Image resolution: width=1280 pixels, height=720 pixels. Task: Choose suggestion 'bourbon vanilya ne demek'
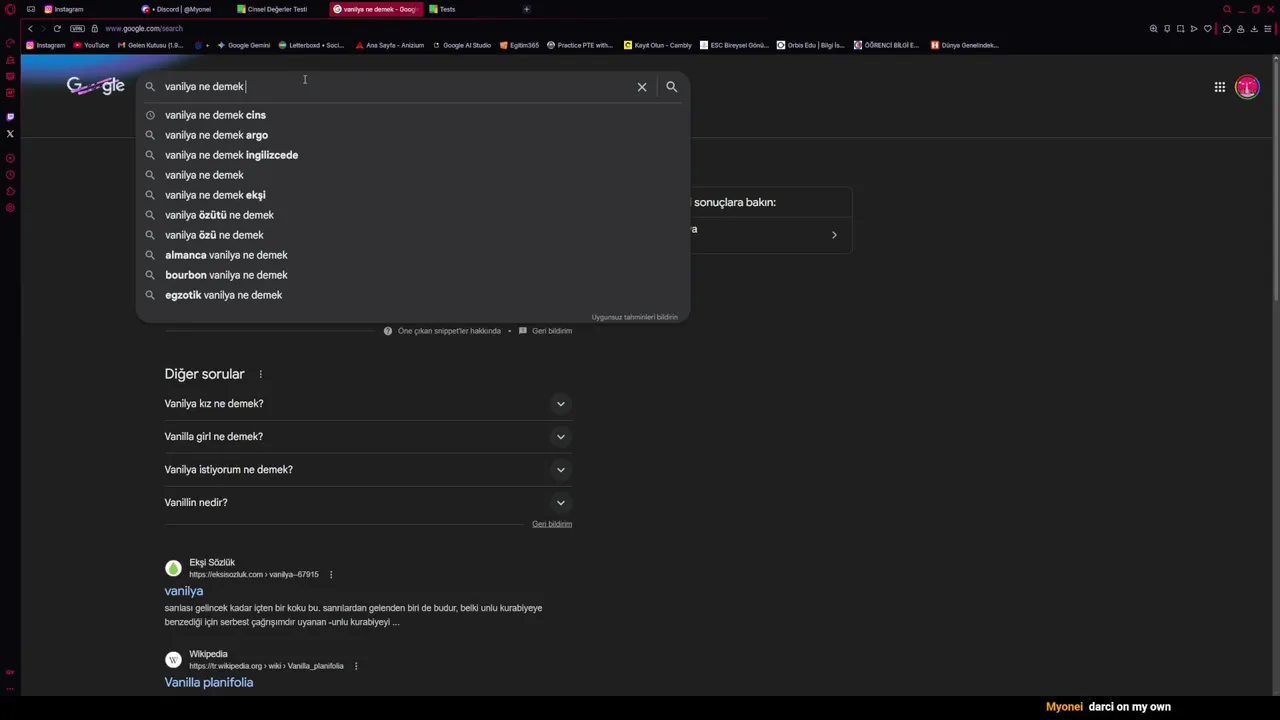tap(412, 275)
